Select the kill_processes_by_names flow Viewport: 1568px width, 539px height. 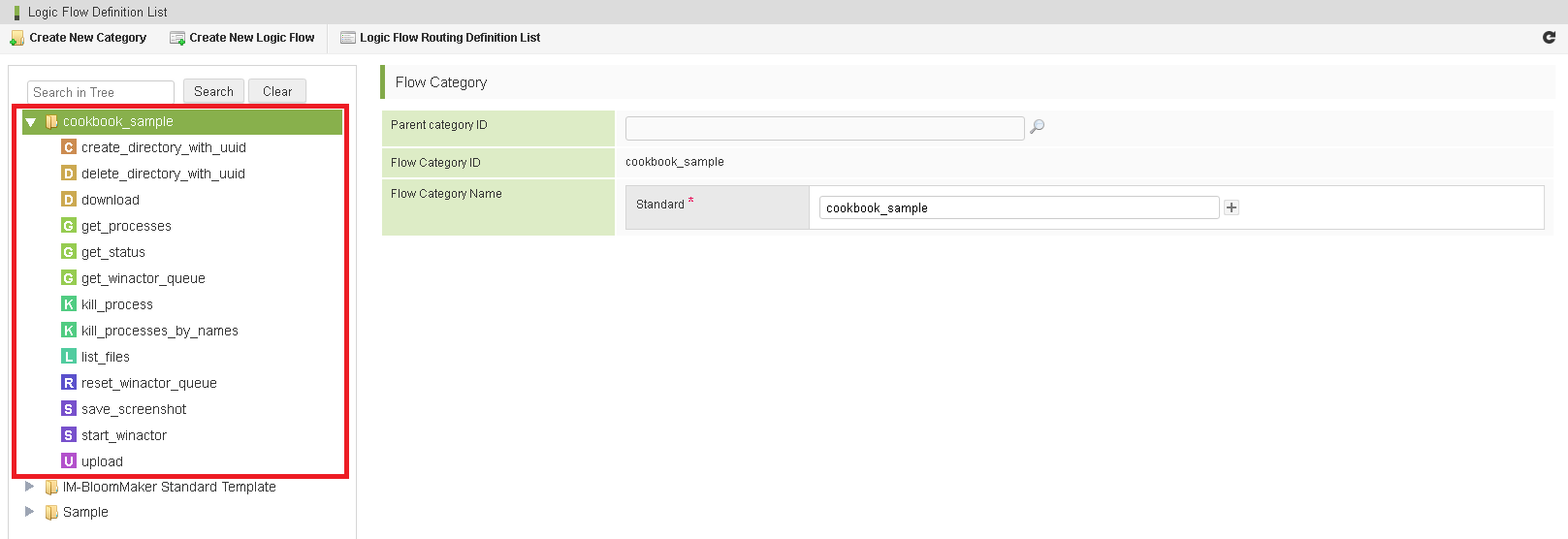160,331
